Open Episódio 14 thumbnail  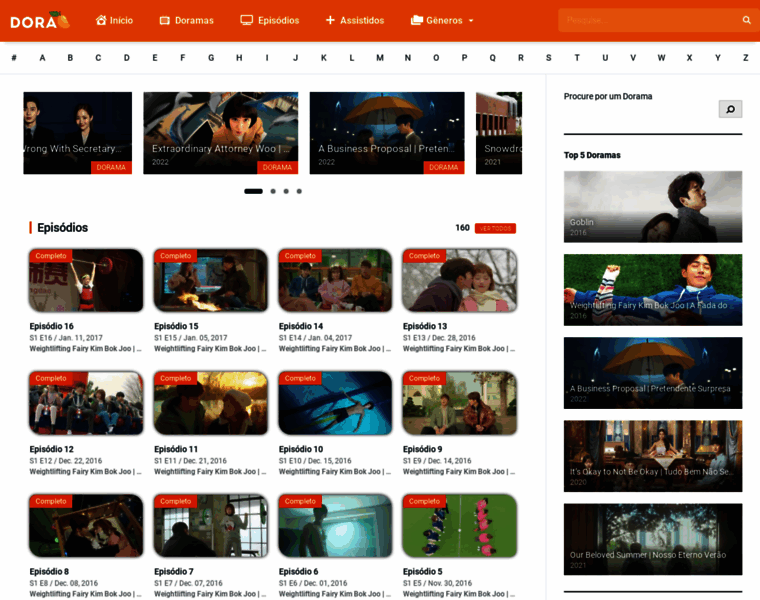click(335, 280)
